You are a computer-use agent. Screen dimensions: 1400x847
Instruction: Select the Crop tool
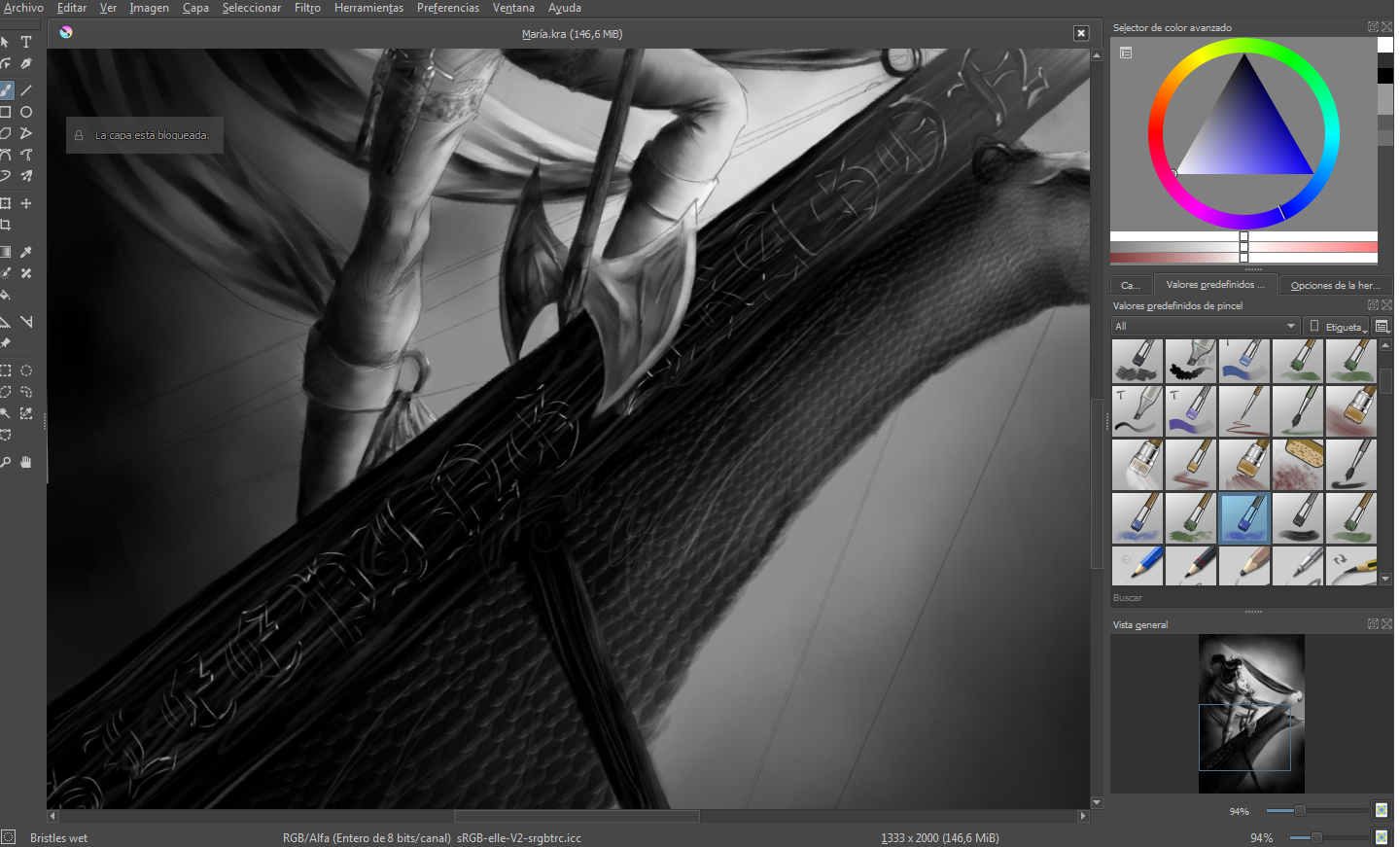5,225
